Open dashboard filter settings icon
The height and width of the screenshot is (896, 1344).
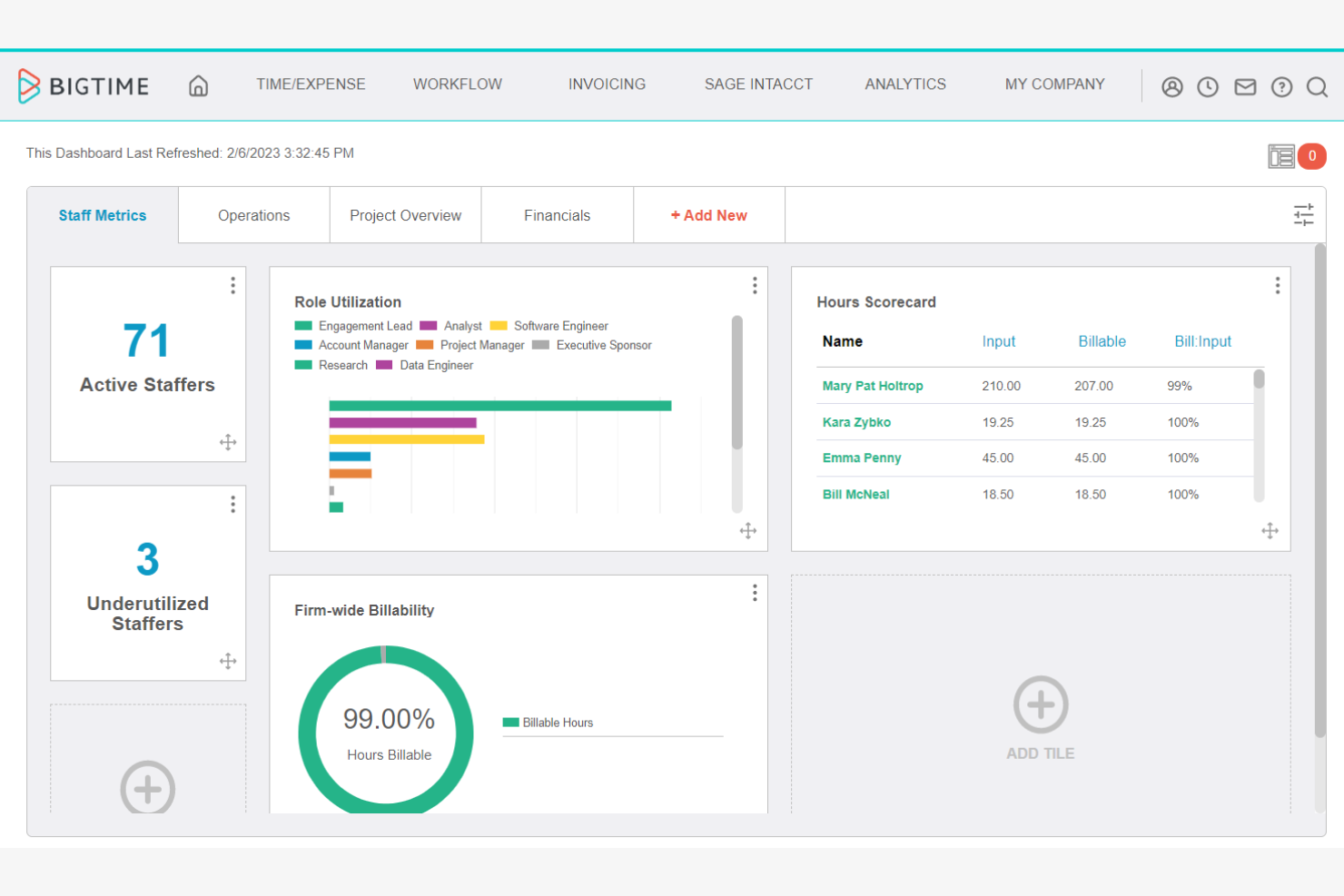tap(1303, 214)
